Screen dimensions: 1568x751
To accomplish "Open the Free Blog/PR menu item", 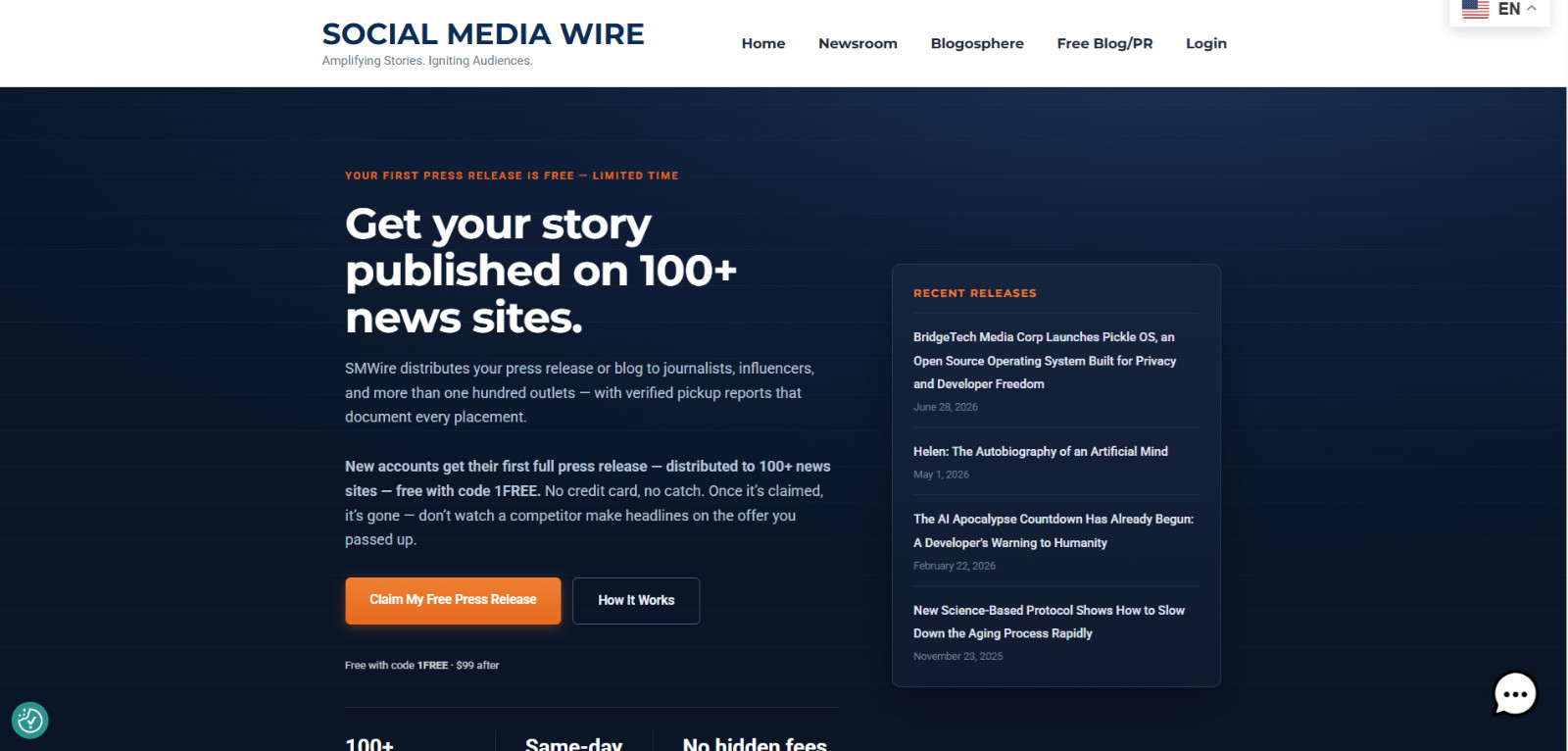I will [1104, 43].
